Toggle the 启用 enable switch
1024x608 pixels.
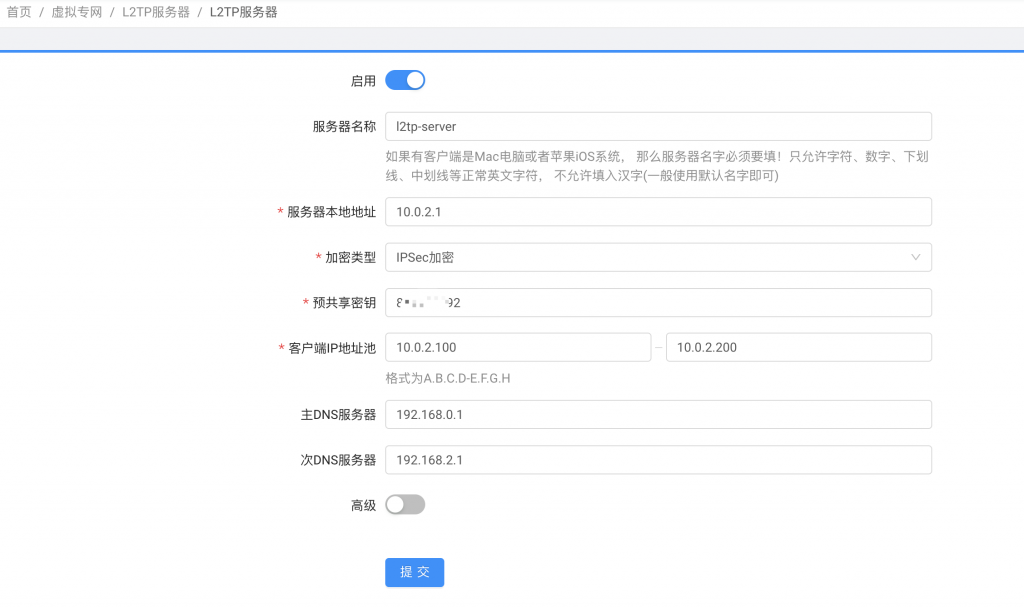[405, 81]
